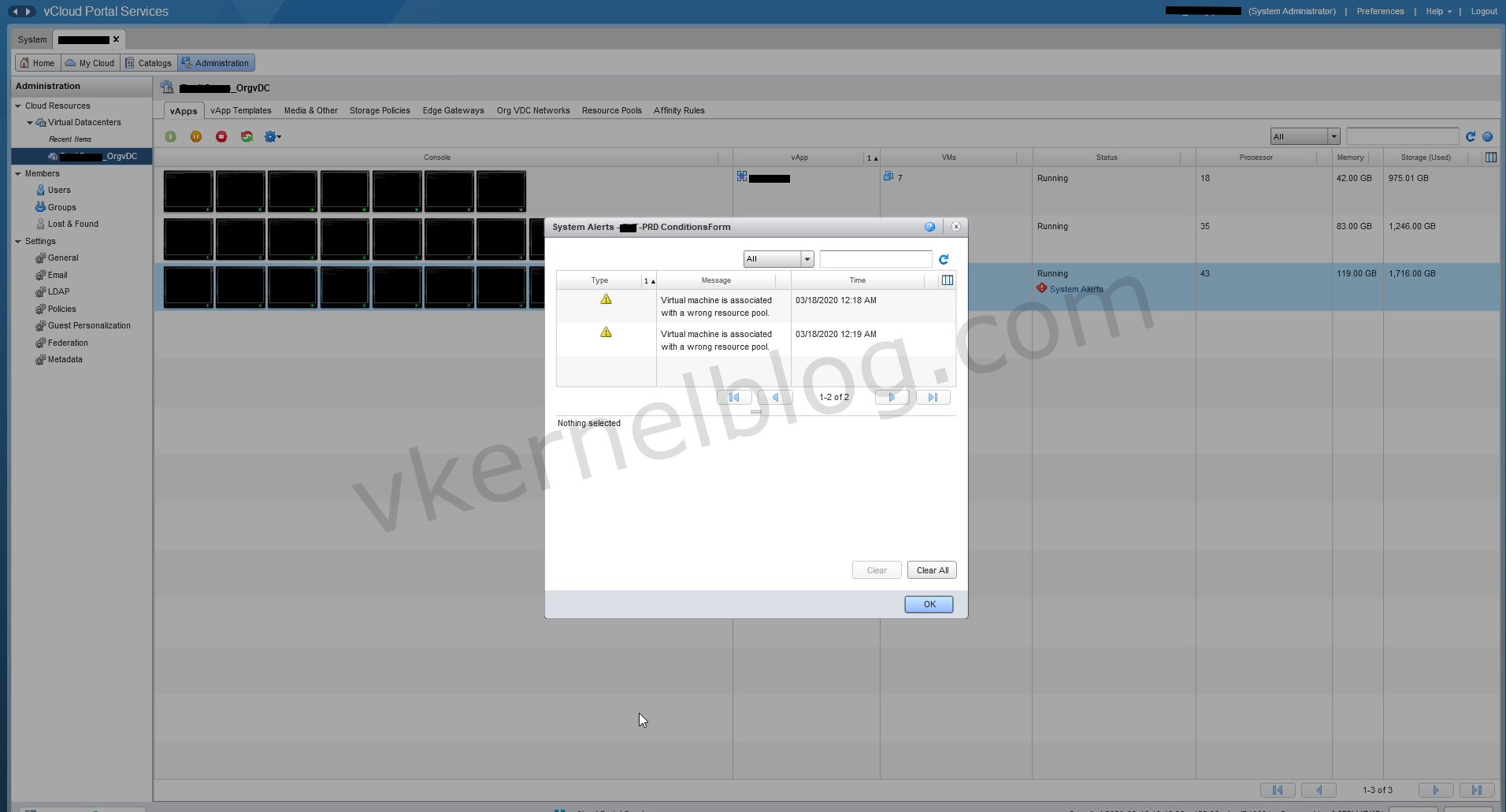Open column selector in the System Alerts dialog
The width and height of the screenshot is (1506, 812).
[x=947, y=280]
